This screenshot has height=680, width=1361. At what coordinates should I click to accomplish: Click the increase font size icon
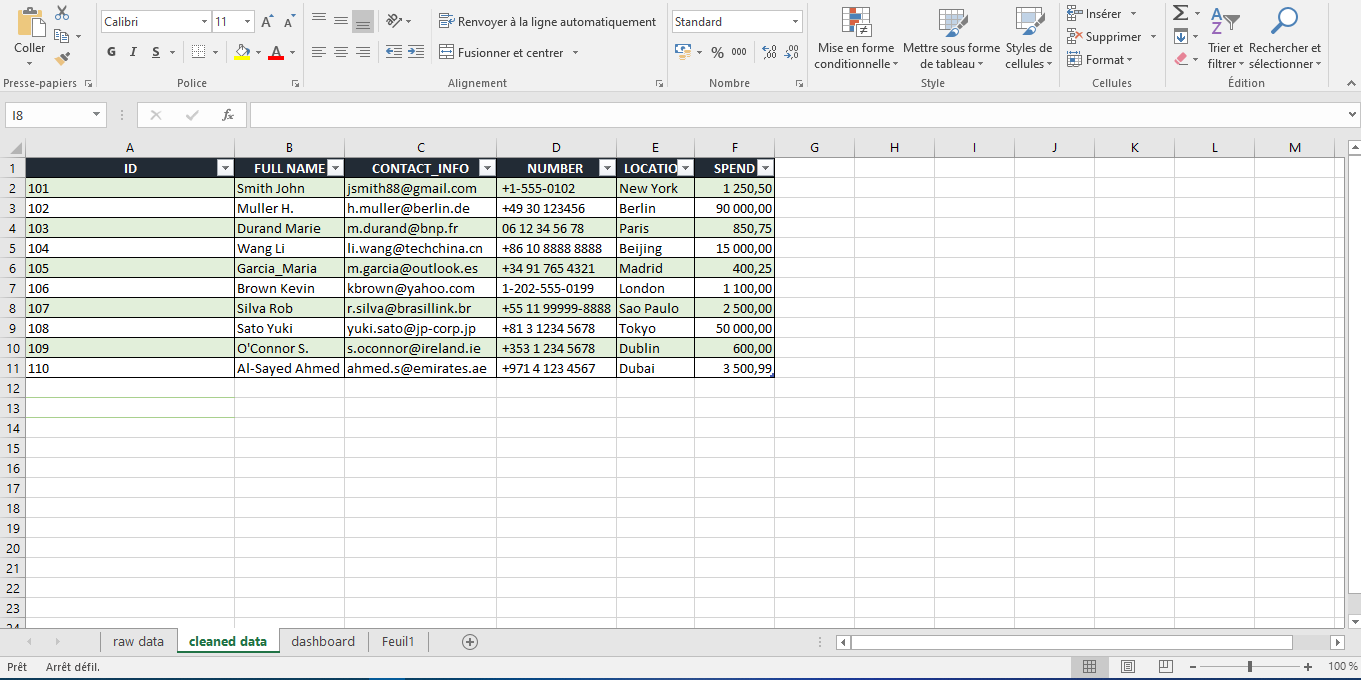267,21
